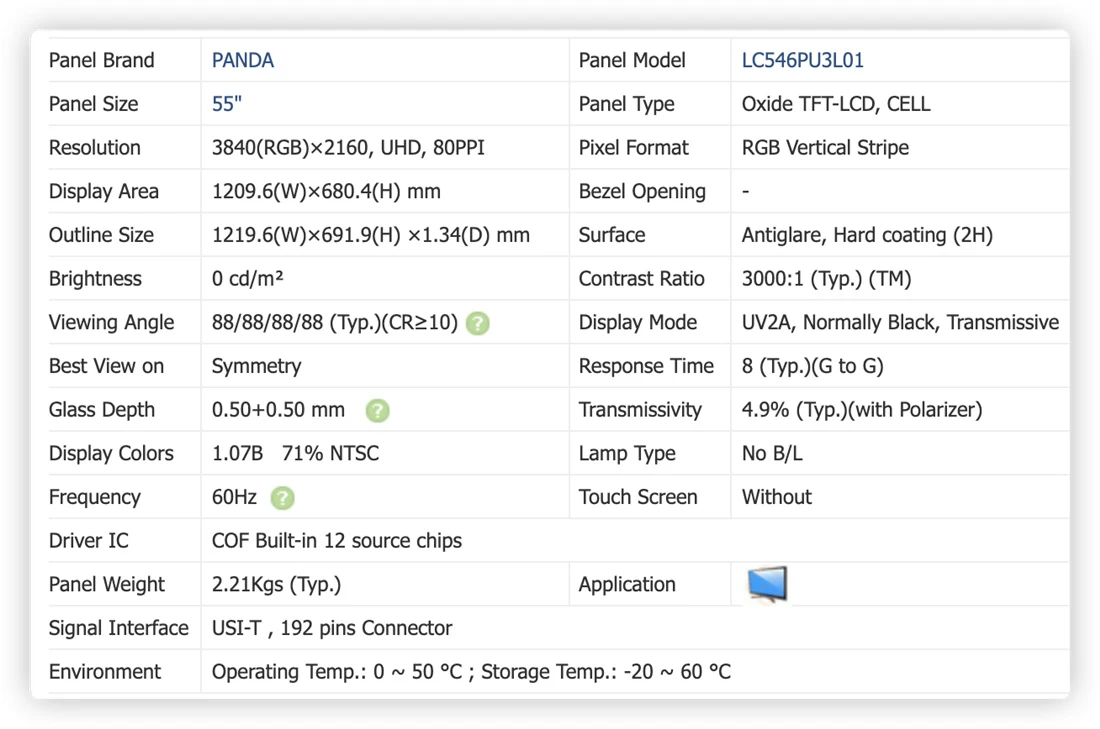Viewport: 1100px width, 729px height.
Task: Click the 3000:1 (Typ.) (TM) value
Action: coord(826,279)
